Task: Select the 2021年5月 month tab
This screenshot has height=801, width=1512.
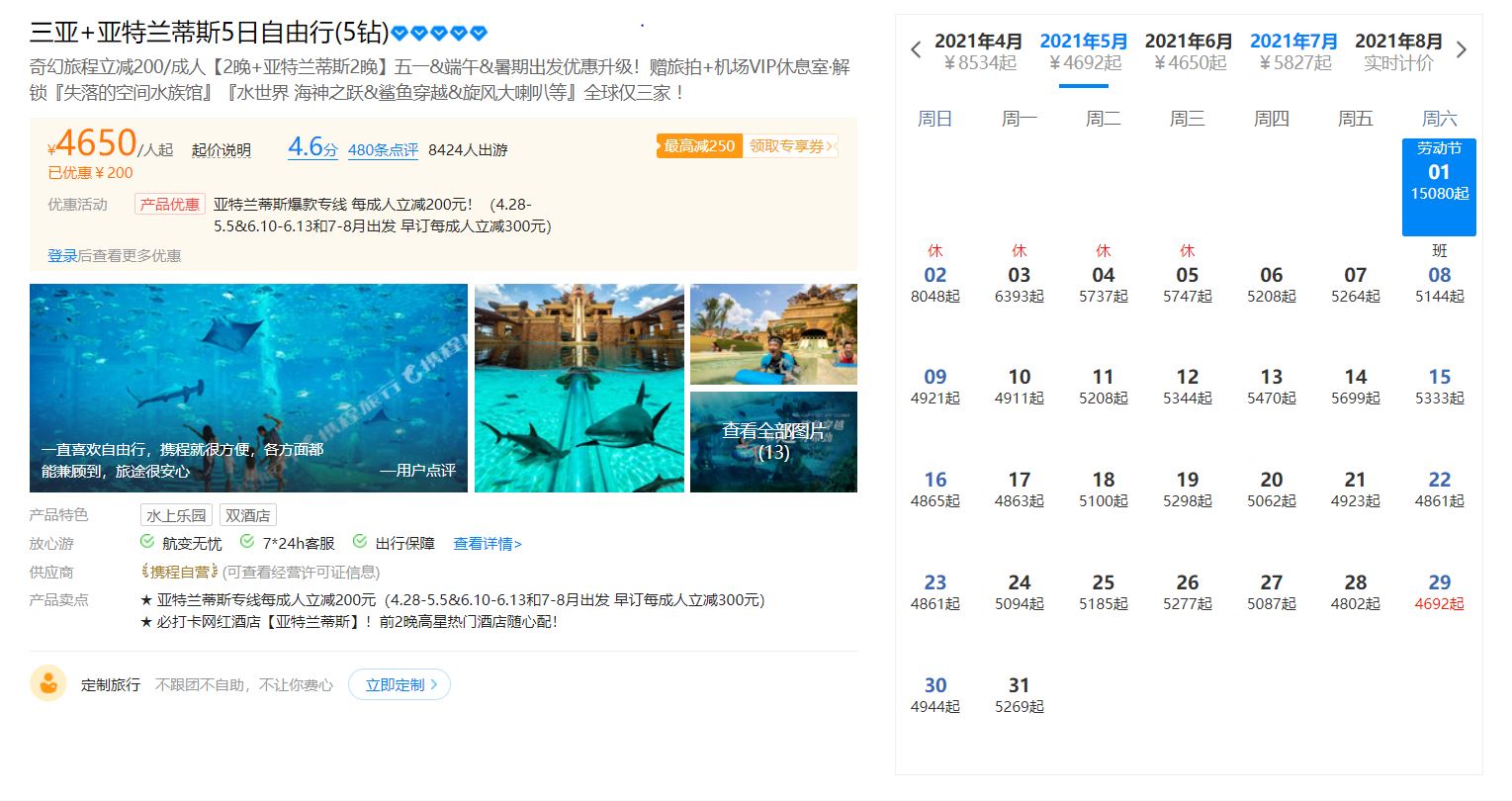Action: [x=1084, y=51]
